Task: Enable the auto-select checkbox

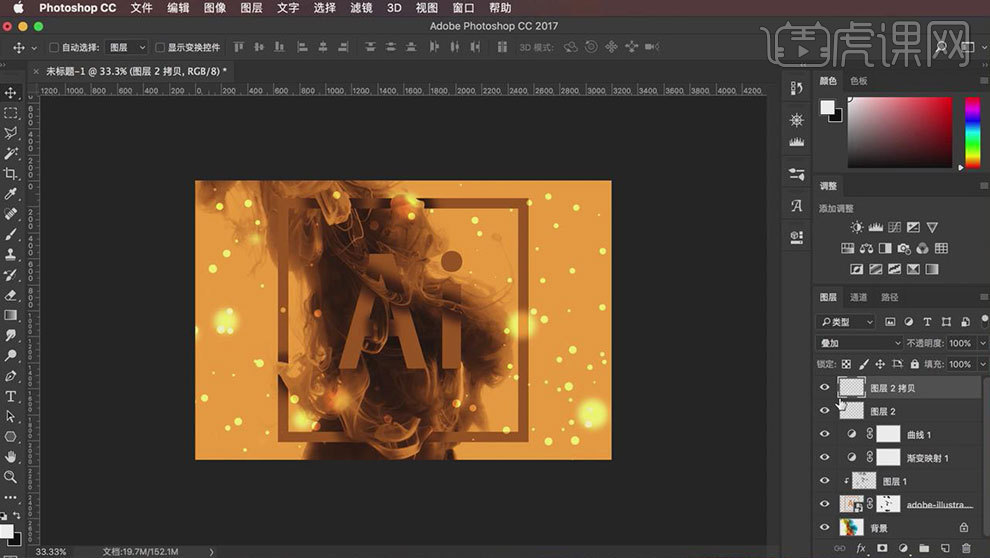Action: [x=54, y=47]
